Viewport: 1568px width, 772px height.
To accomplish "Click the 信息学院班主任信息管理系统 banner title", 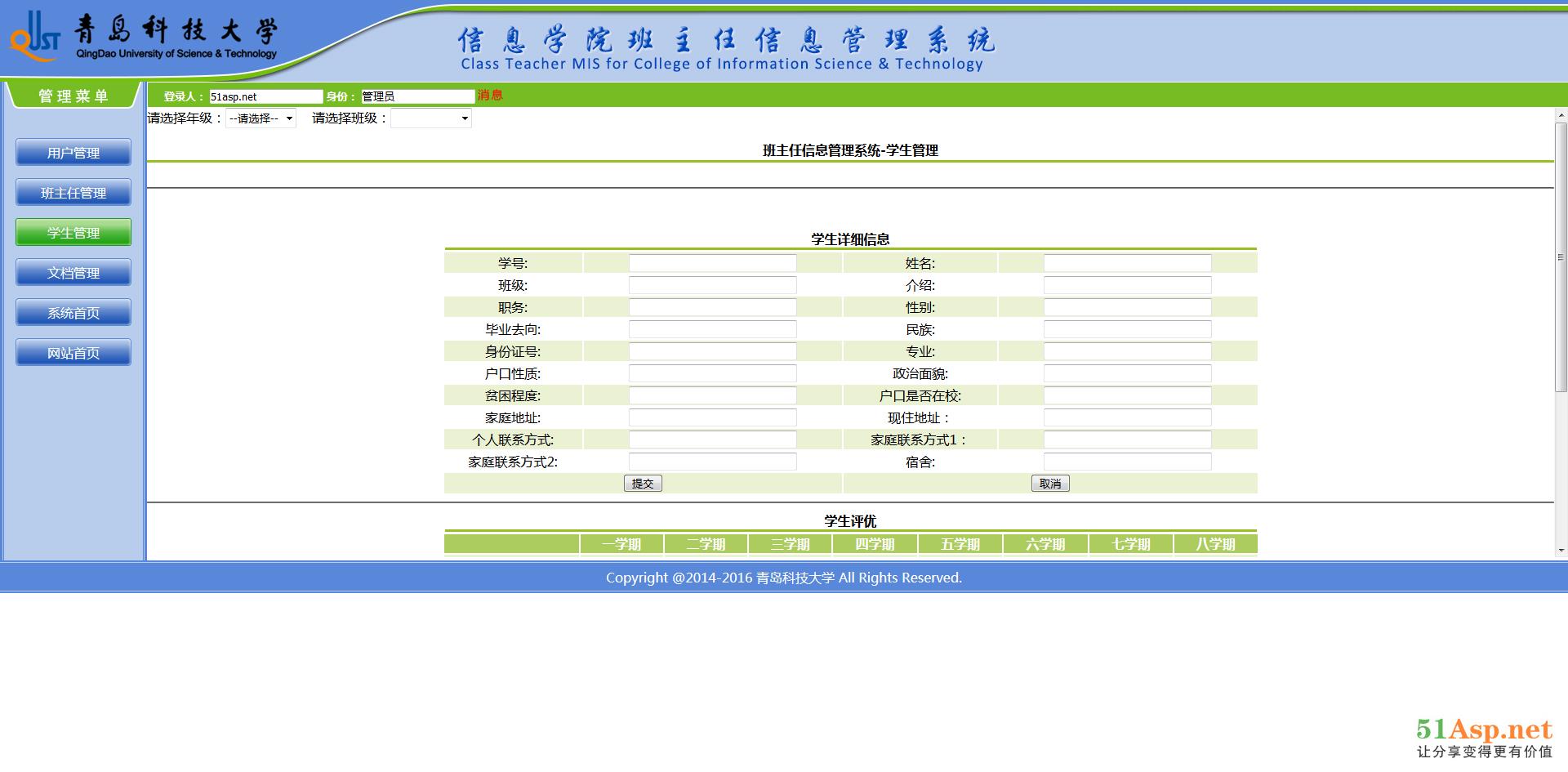I will (x=725, y=40).
